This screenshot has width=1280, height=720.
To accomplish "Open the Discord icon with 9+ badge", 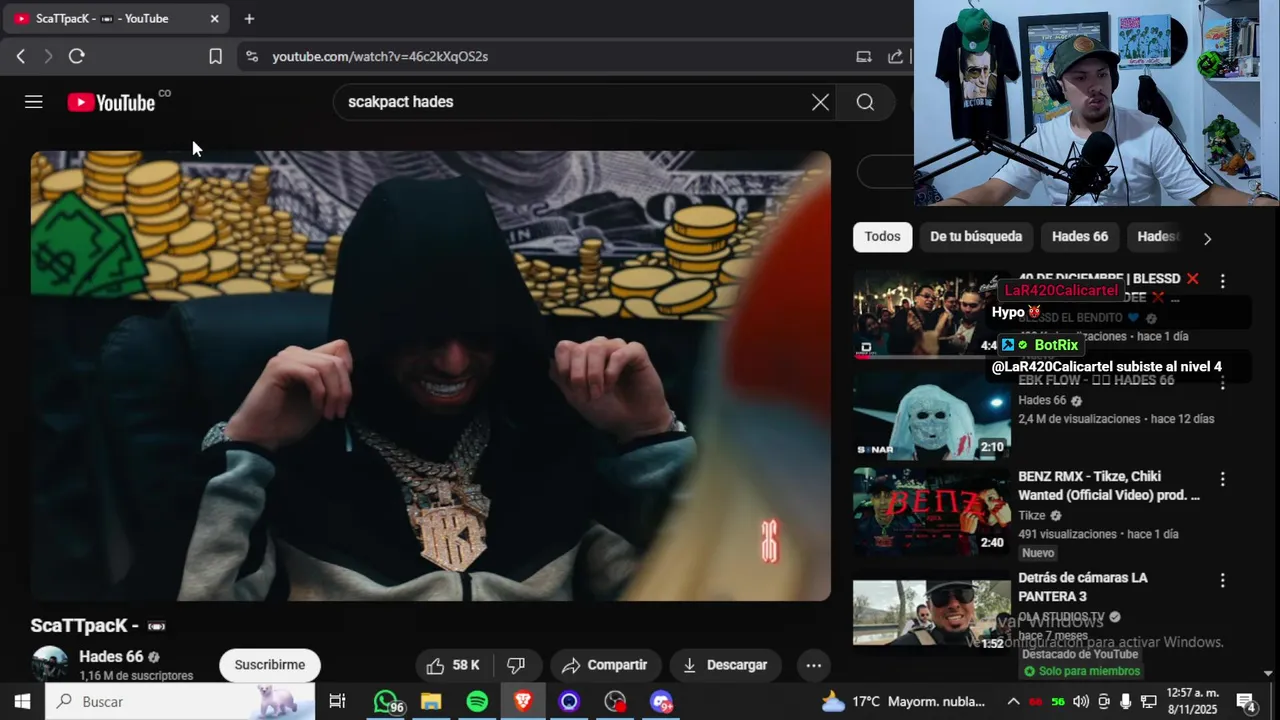I will click(661, 702).
